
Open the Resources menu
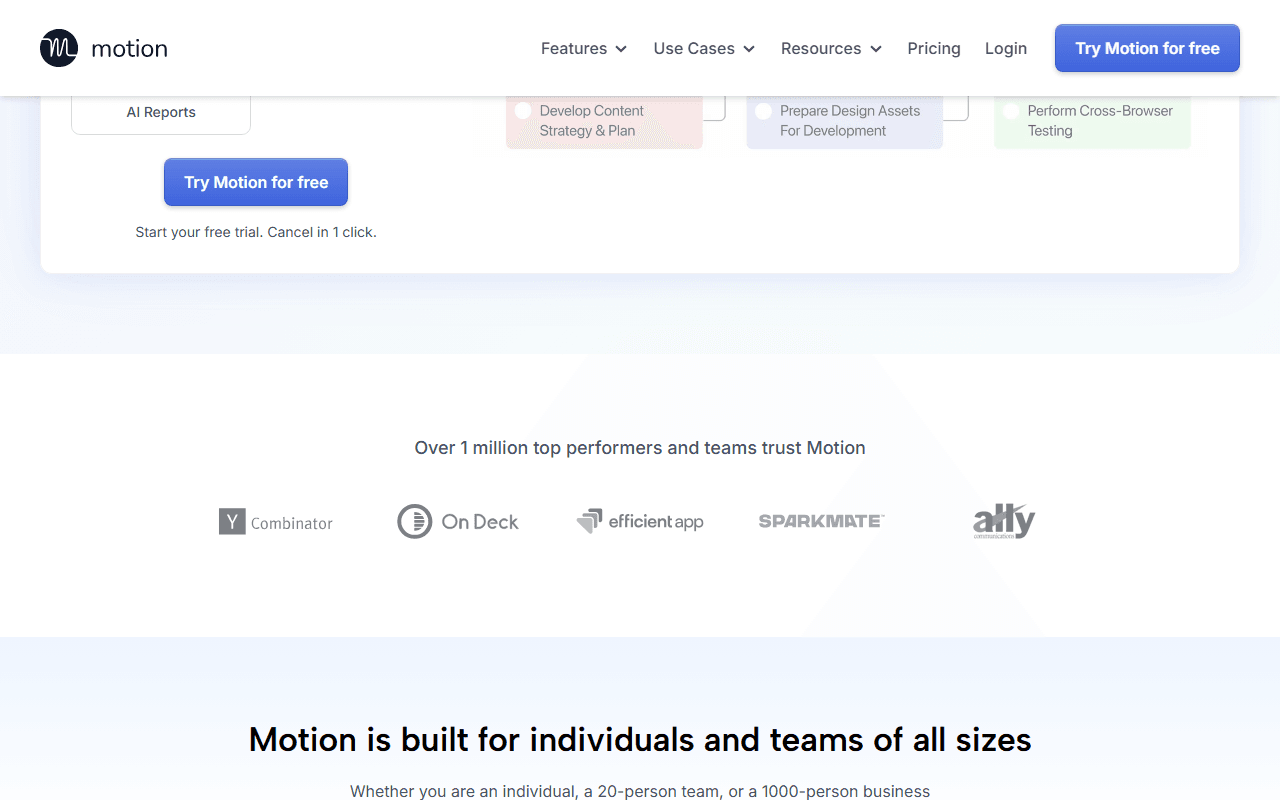(x=831, y=48)
